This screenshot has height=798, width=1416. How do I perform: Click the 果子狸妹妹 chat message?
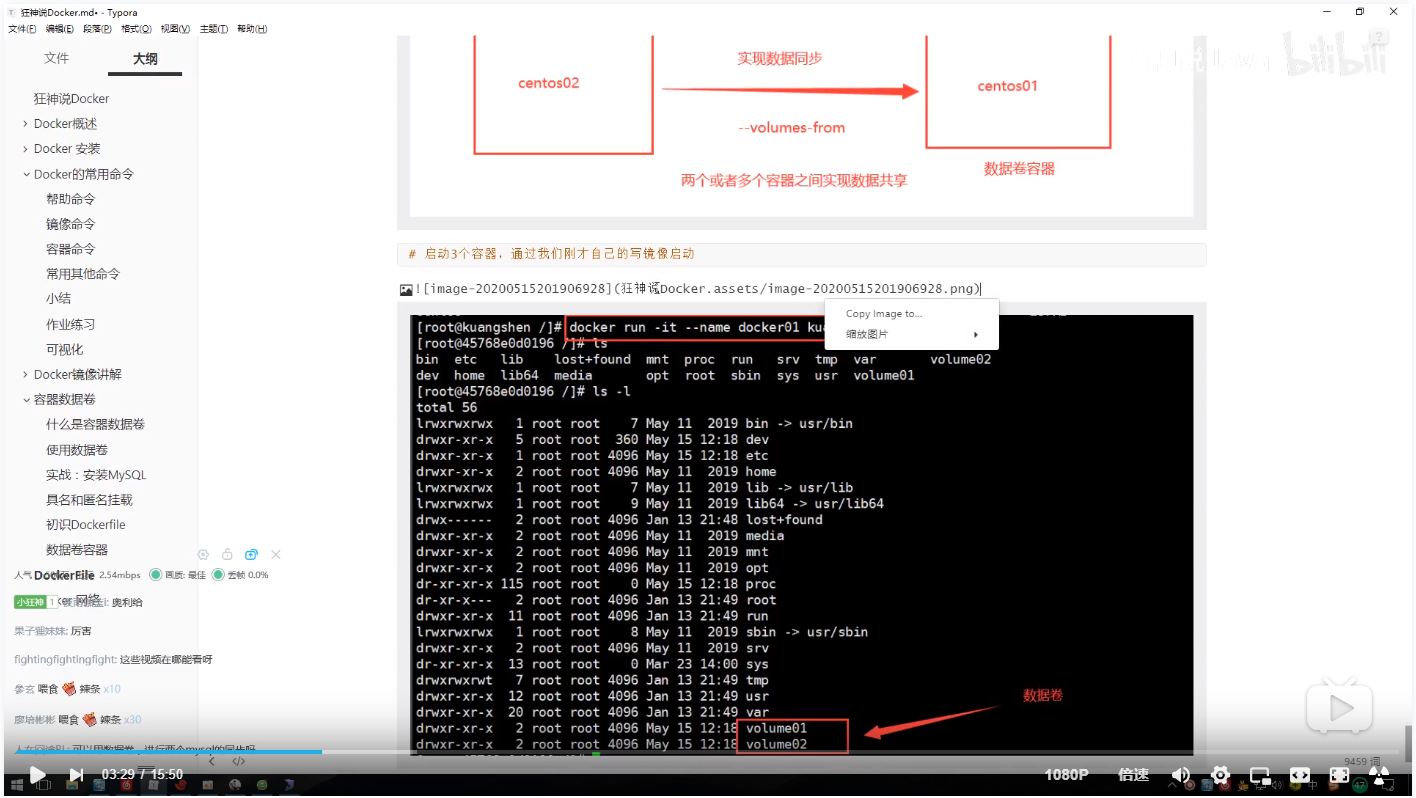[x=53, y=631]
